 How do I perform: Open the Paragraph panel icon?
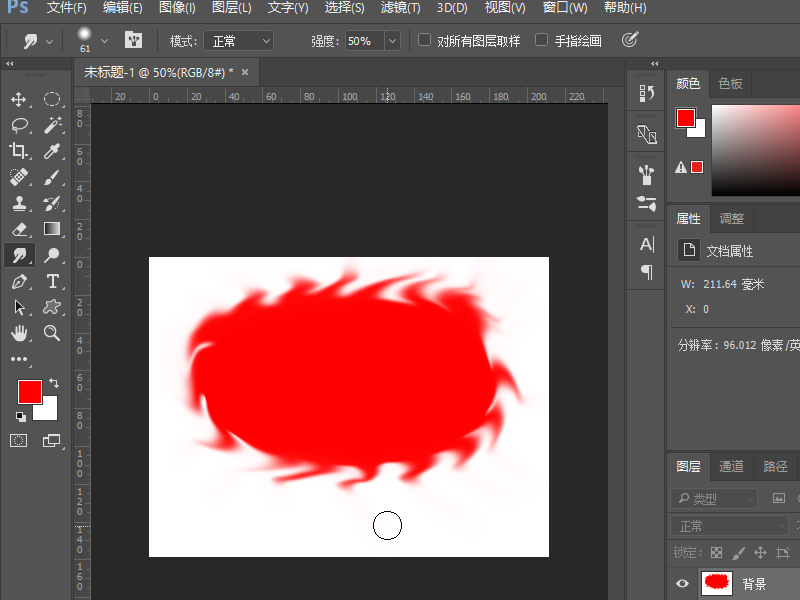(646, 272)
